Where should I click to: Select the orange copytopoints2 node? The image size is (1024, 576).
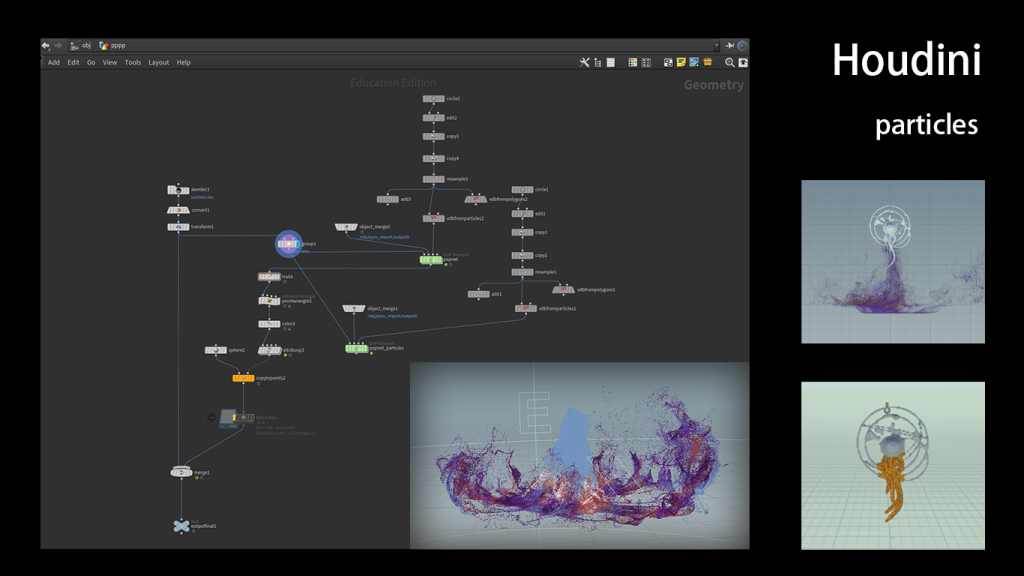click(244, 378)
